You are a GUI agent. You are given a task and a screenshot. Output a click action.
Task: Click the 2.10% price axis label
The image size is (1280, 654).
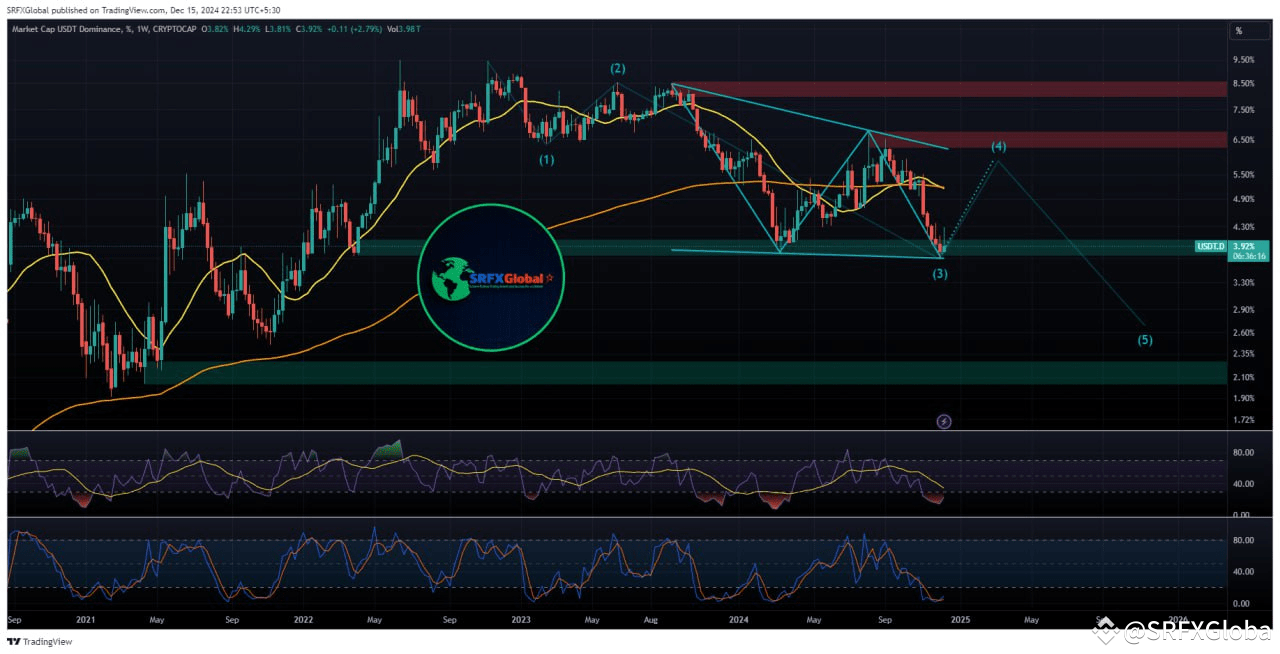pyautogui.click(x=1244, y=376)
